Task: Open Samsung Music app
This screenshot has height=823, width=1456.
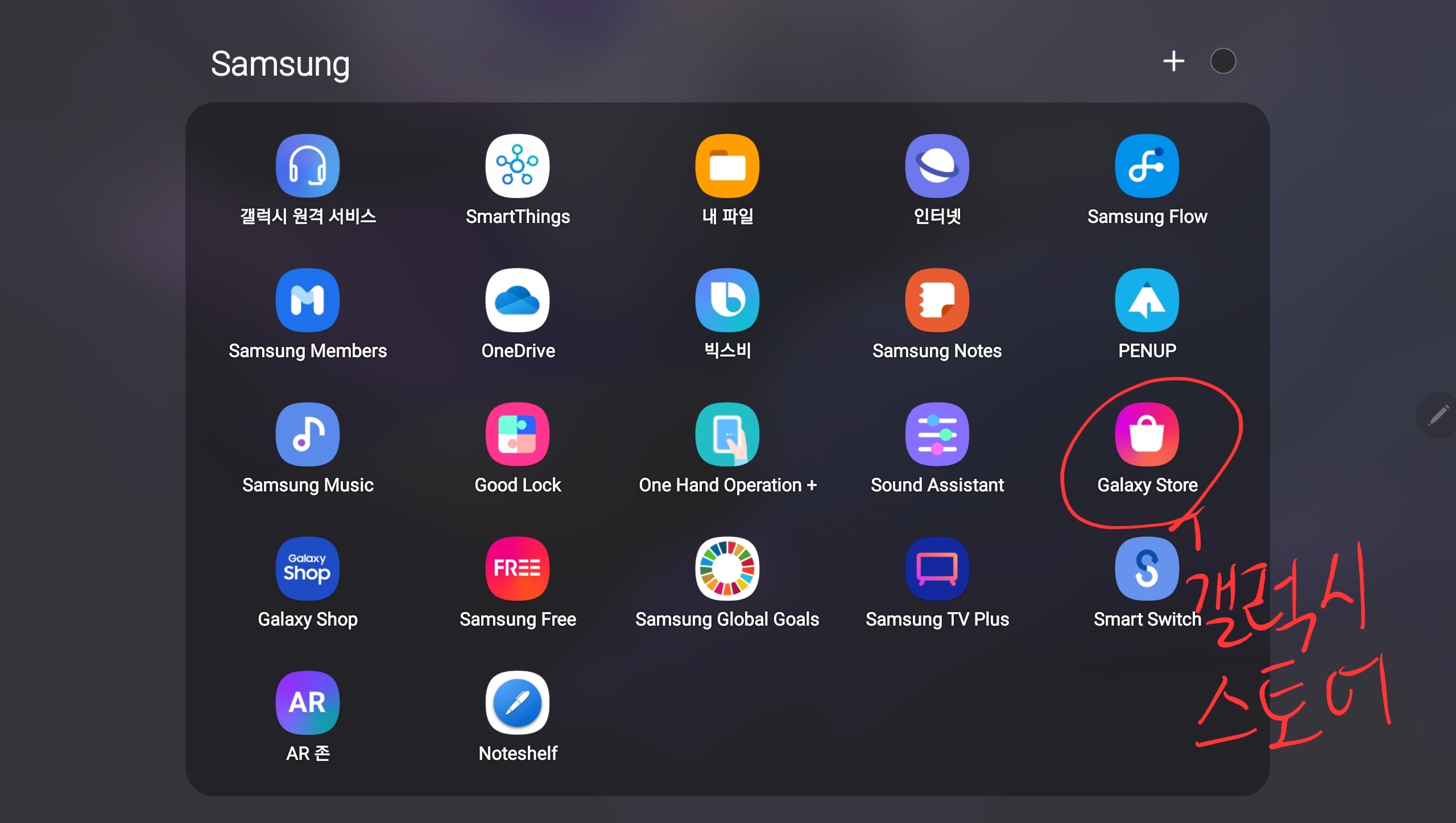Action: tap(307, 435)
